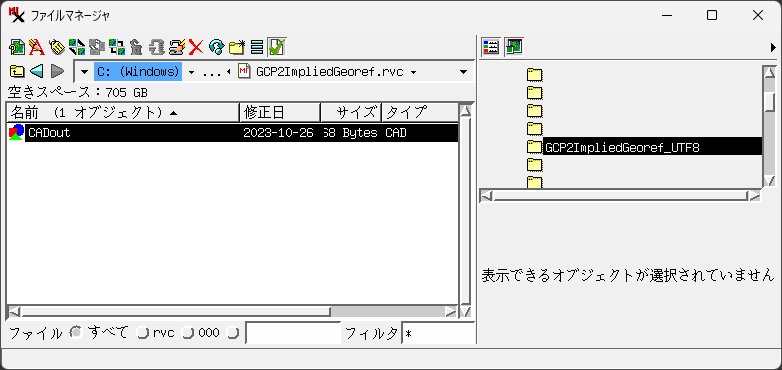Click the back navigation arrow
The width and height of the screenshot is (782, 370).
[36, 71]
